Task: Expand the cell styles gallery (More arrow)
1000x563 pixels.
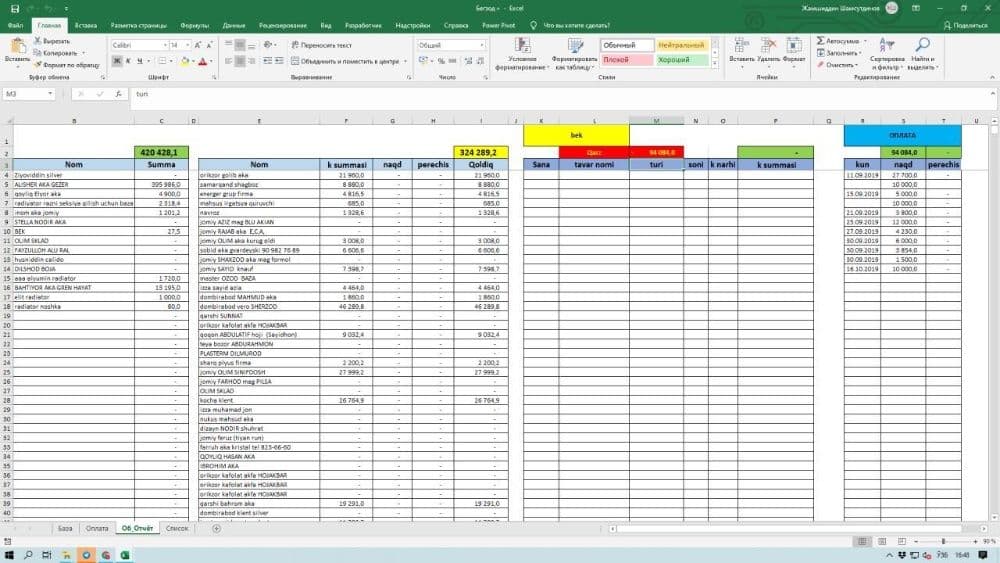Action: [x=715, y=64]
